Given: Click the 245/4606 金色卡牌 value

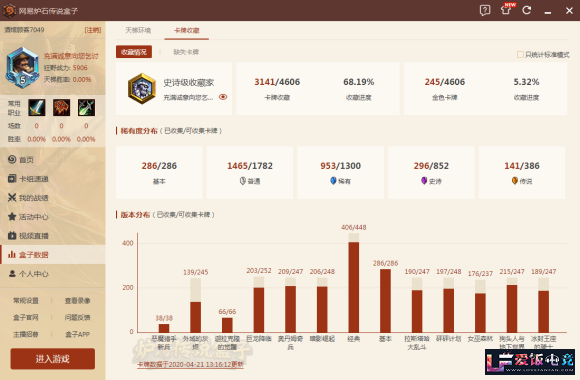Looking at the screenshot, I should tap(445, 82).
